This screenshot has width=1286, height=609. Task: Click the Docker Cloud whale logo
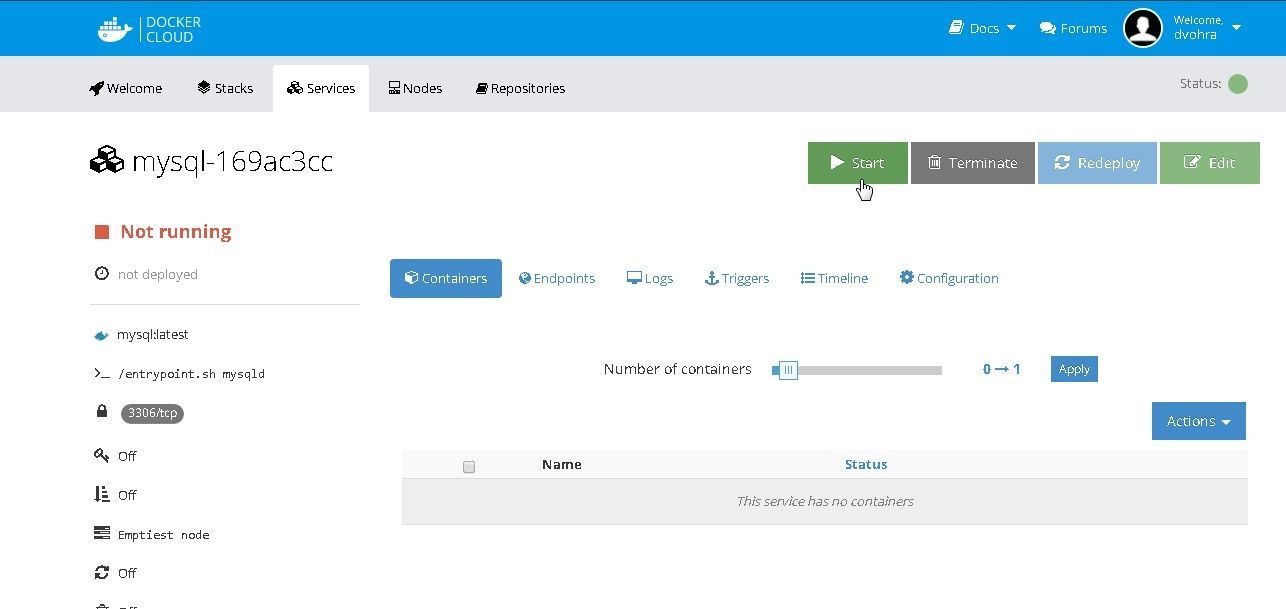115,28
